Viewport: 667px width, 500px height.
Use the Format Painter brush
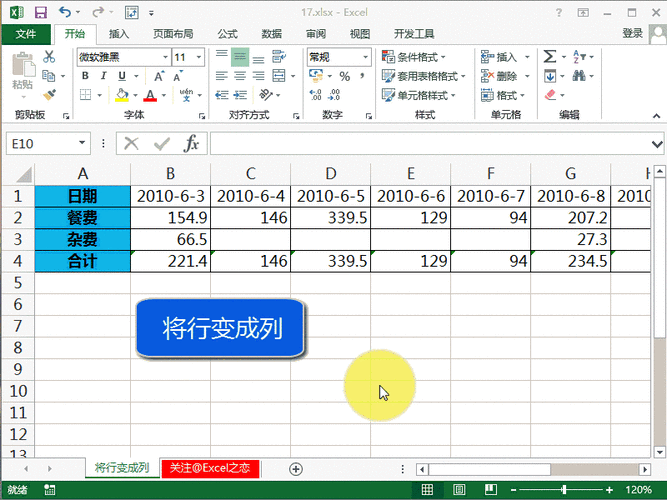coord(49,94)
